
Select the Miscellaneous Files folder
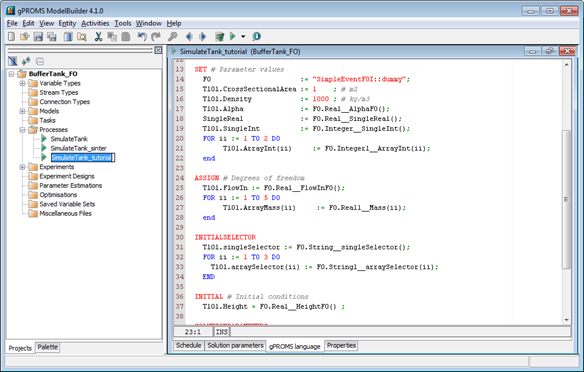65,213
